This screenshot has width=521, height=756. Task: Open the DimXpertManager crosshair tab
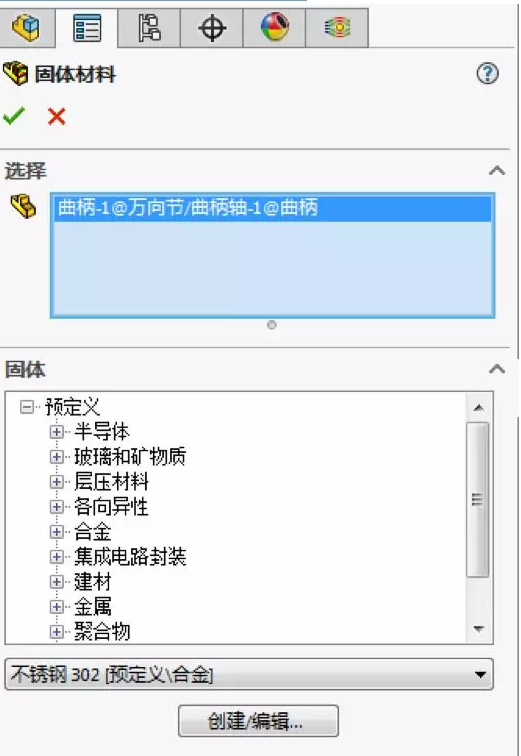point(212,27)
